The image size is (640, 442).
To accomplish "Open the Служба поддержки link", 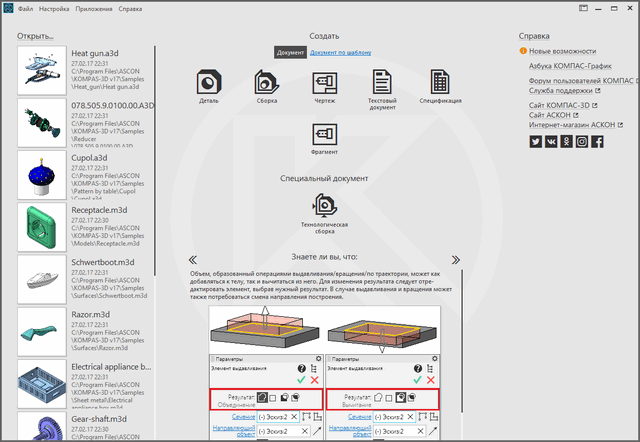I will coord(560,90).
